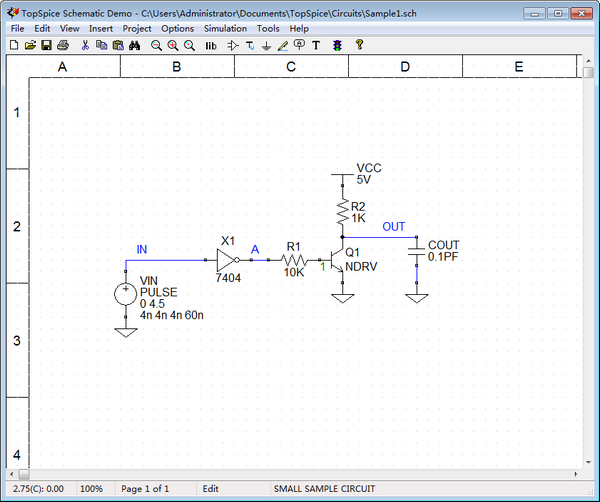The width and height of the screenshot is (600, 502).
Task: Save the current schematic
Action: (x=46, y=46)
